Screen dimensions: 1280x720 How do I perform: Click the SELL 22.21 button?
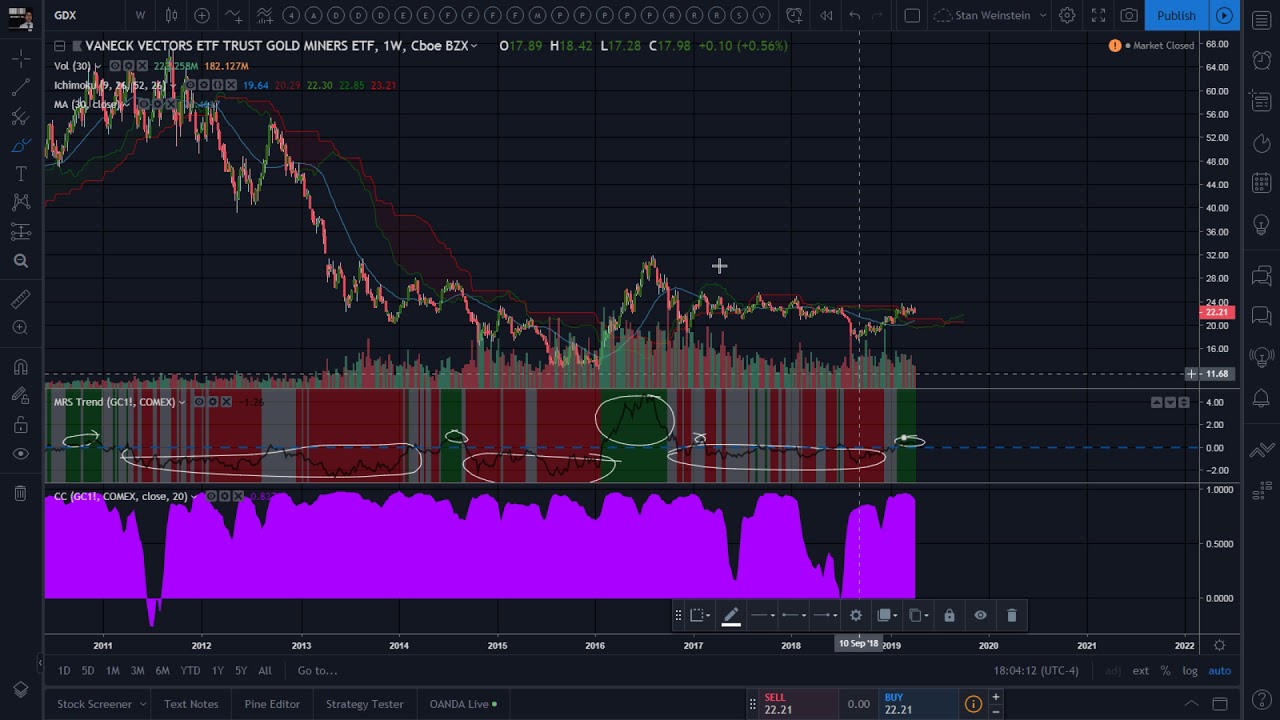pyautogui.click(x=796, y=704)
